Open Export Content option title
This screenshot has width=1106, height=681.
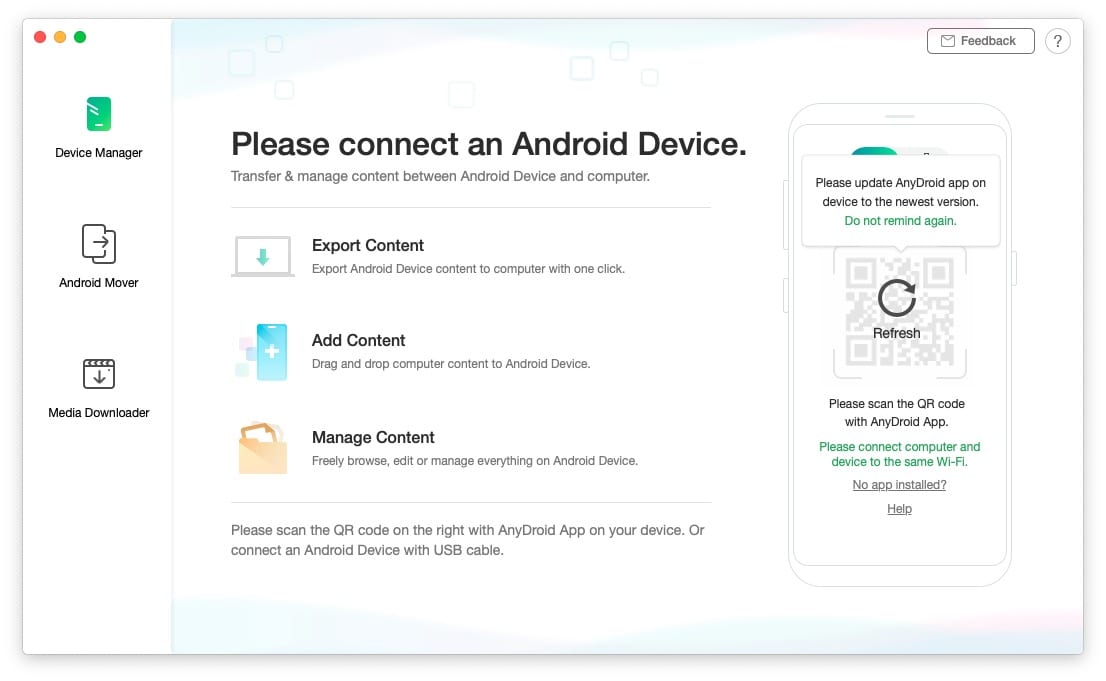[x=367, y=246]
